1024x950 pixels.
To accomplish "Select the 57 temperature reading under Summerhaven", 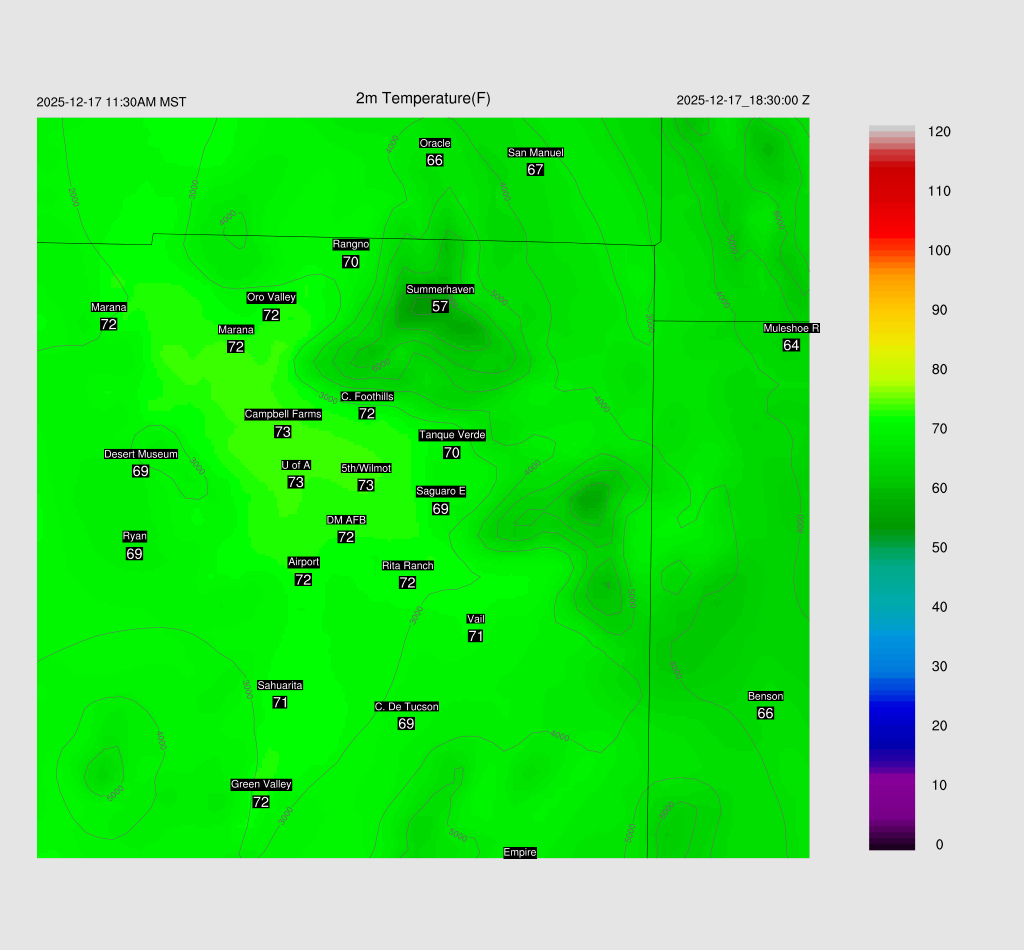I will tap(440, 306).
